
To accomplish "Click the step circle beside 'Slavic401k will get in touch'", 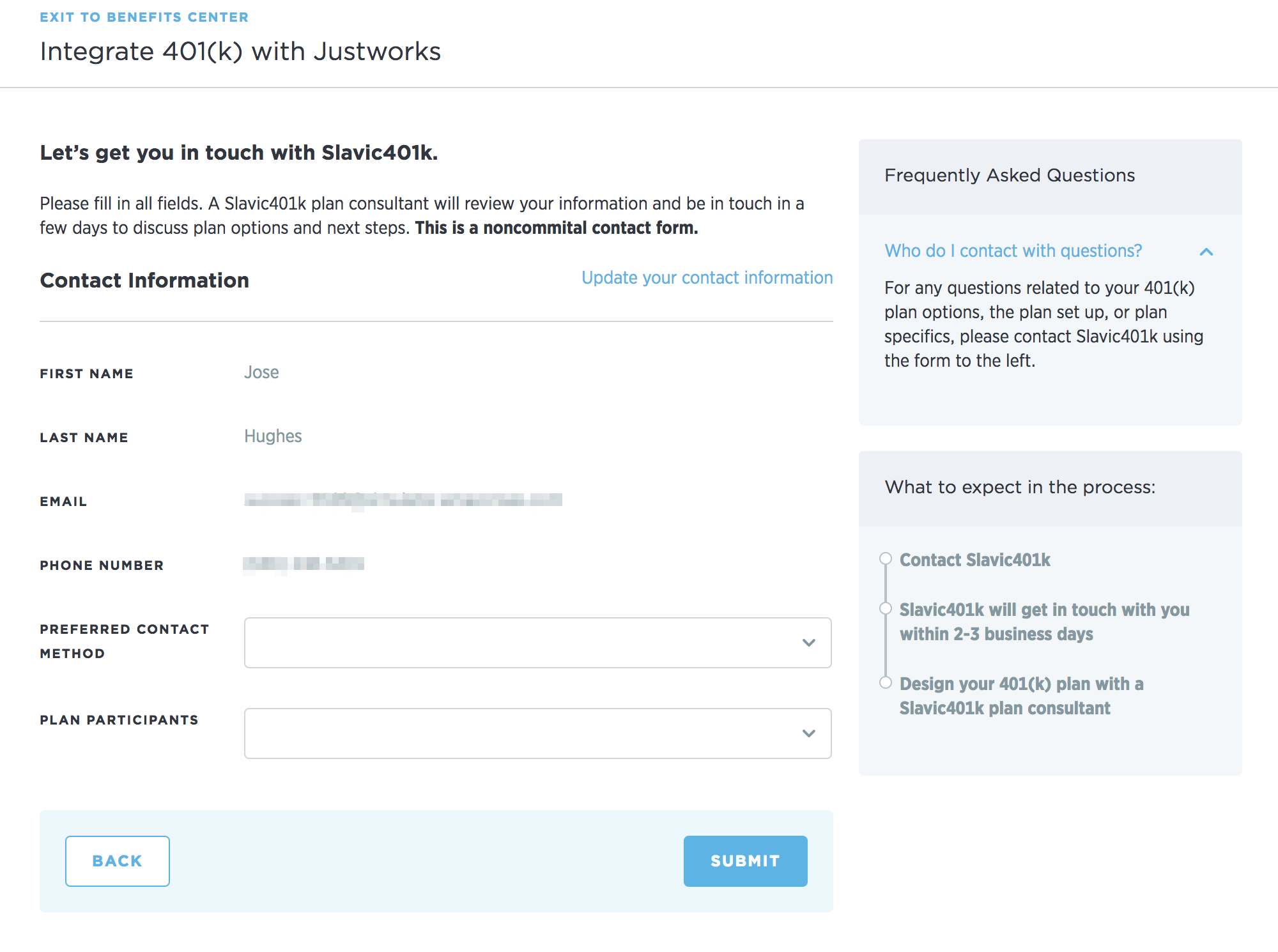I will tap(885, 608).
